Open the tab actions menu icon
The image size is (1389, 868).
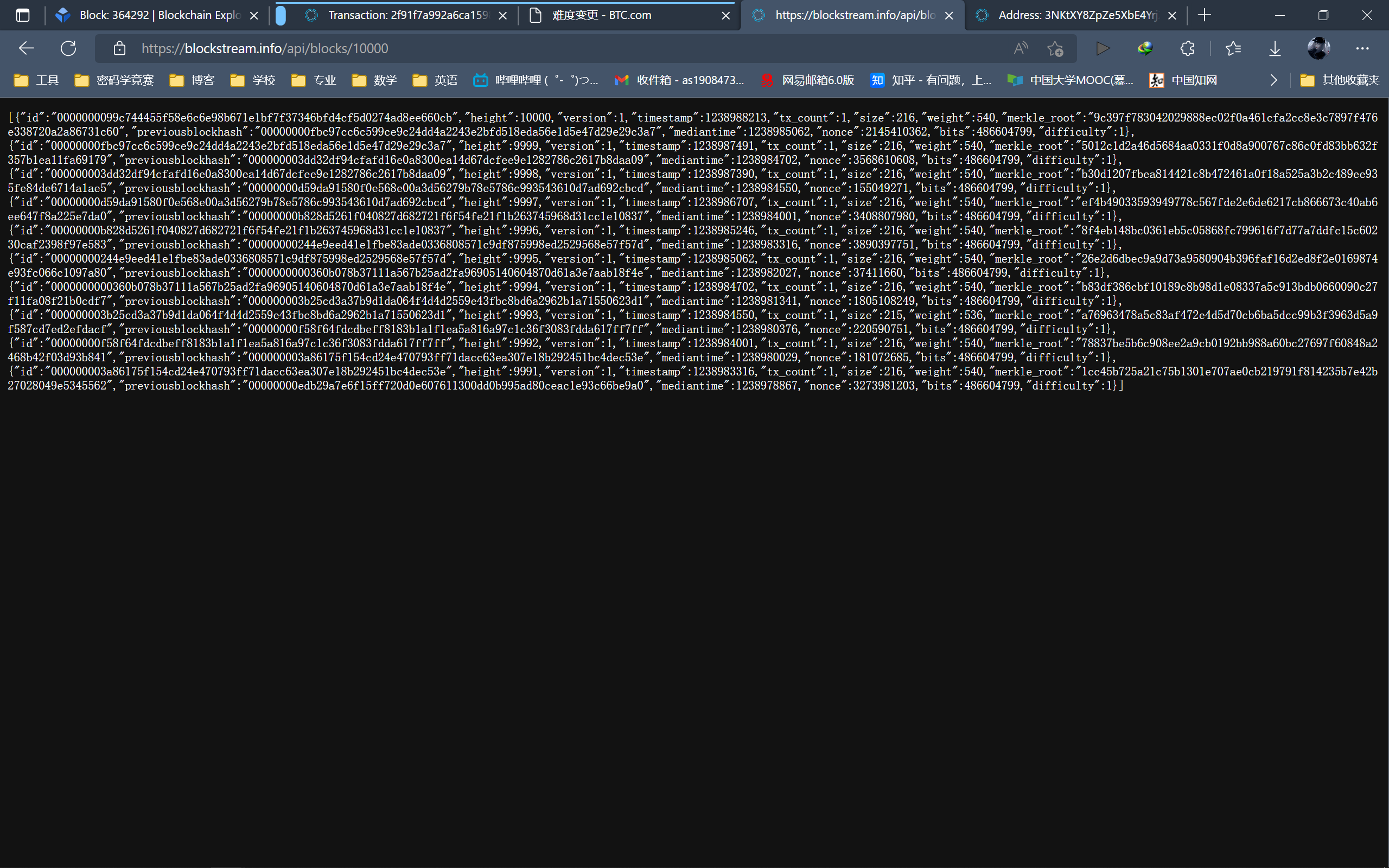[22, 16]
